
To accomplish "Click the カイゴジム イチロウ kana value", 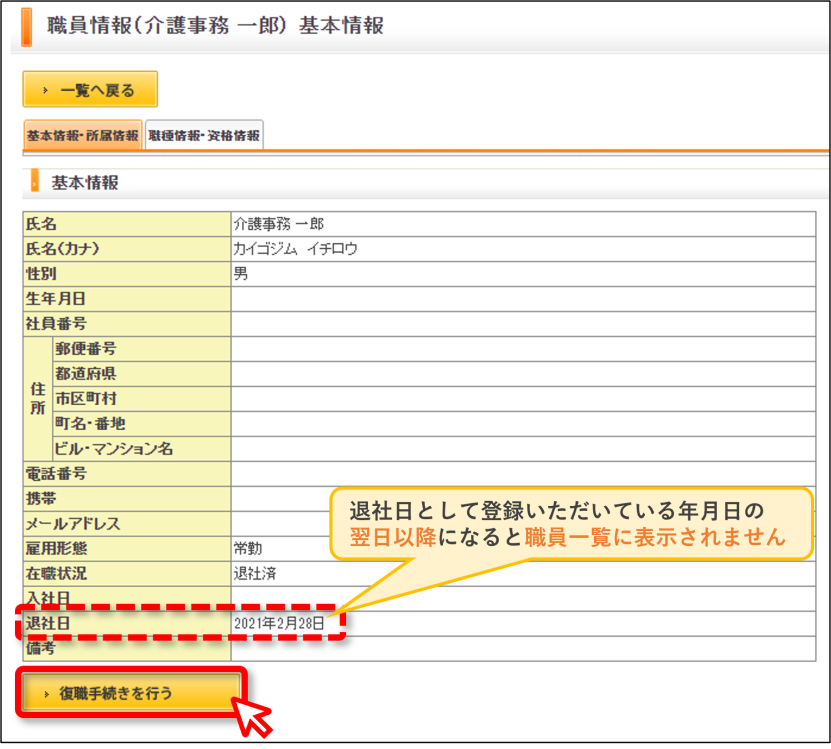I will click(296, 249).
